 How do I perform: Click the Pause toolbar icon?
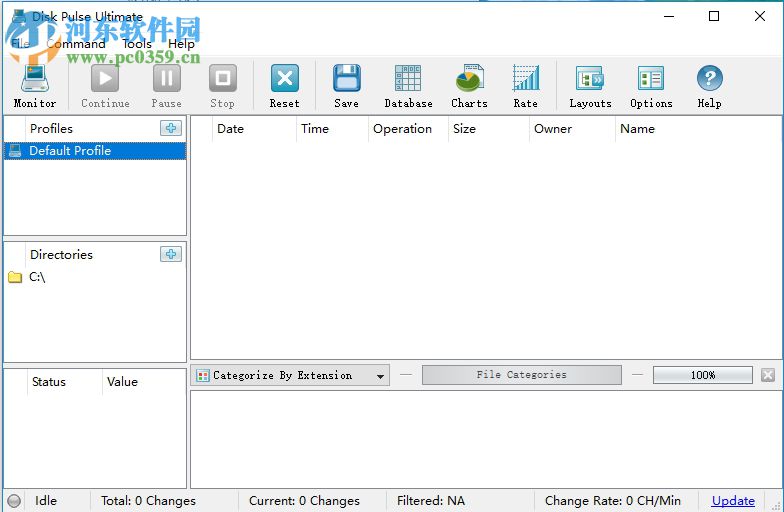pos(166,79)
